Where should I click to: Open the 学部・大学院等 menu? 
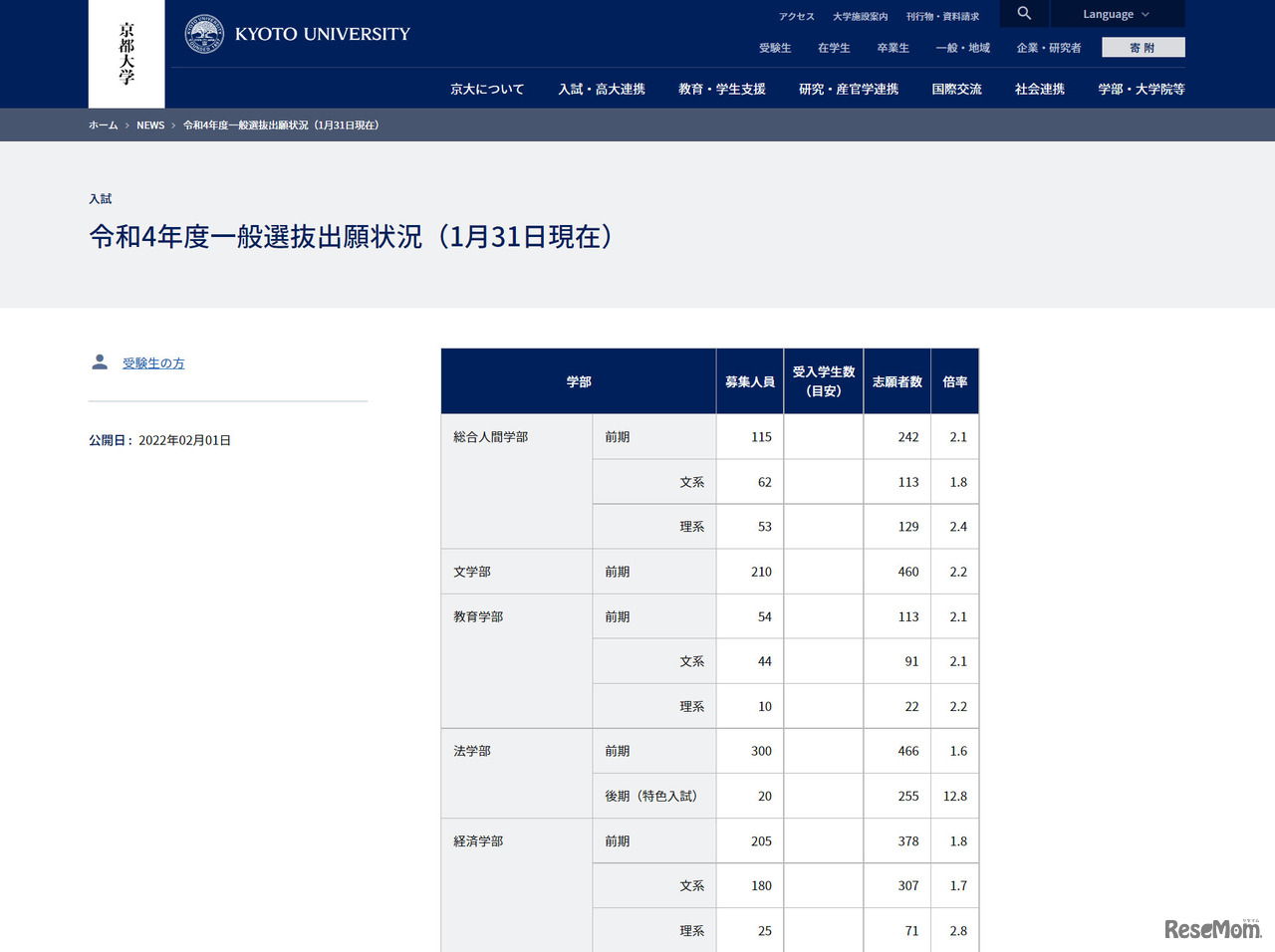click(x=1142, y=90)
